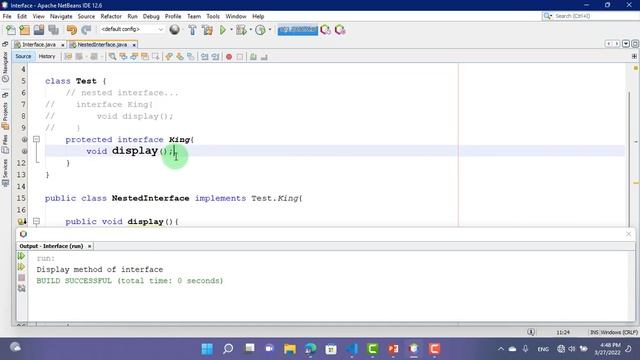The image size is (640, 360).
Task: Open the Refactor menu
Action: [111, 16]
